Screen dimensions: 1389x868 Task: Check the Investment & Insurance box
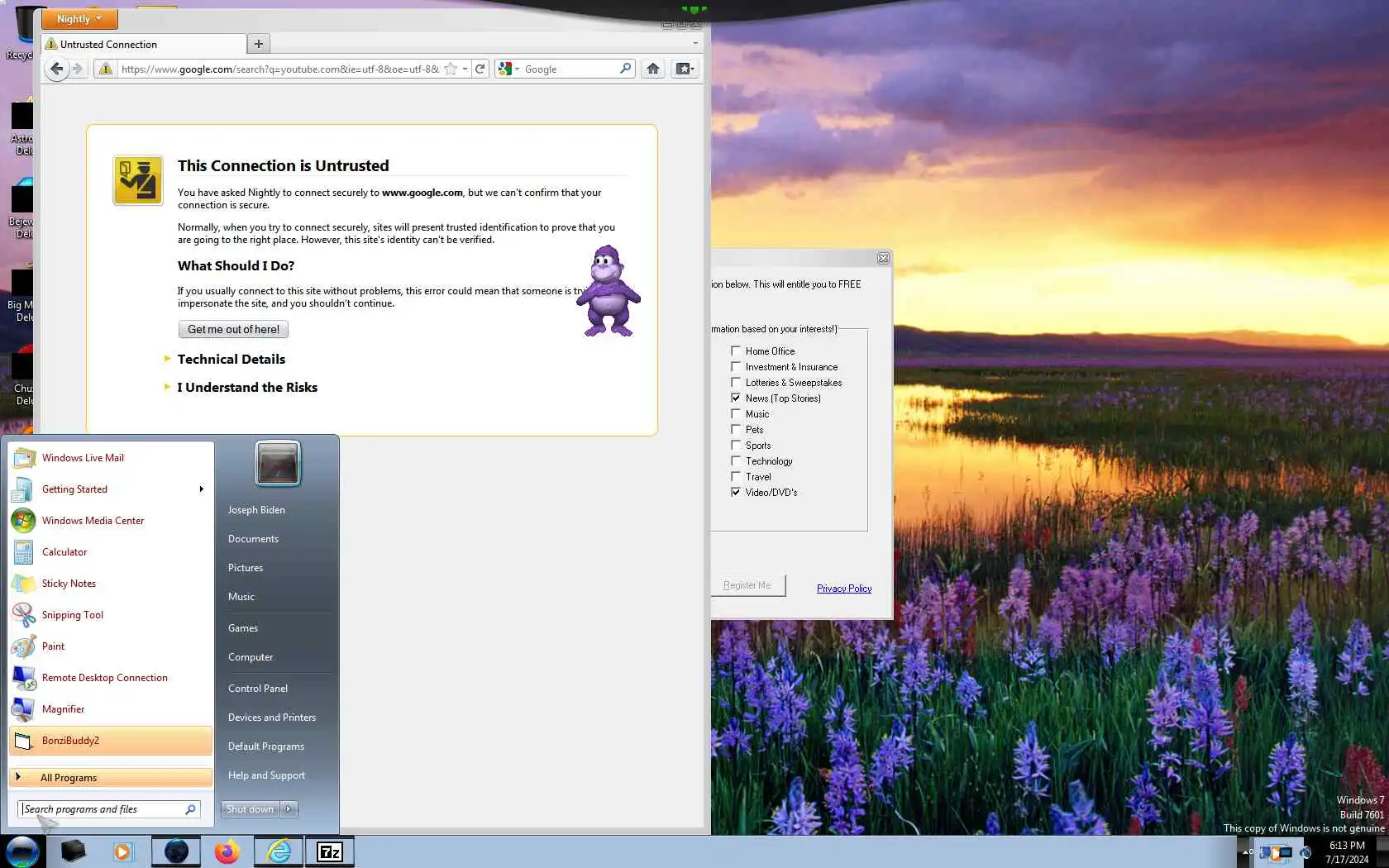(x=736, y=366)
